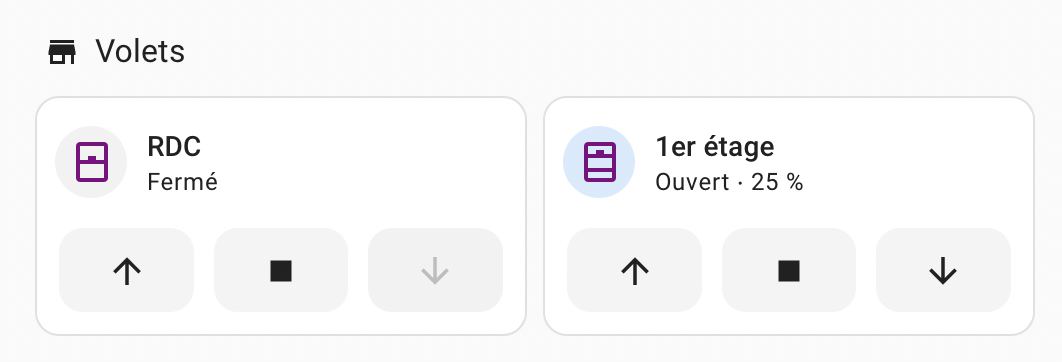This screenshot has width=1062, height=362.
Task: Click empty space inside the RDC card
Action: 373,163
